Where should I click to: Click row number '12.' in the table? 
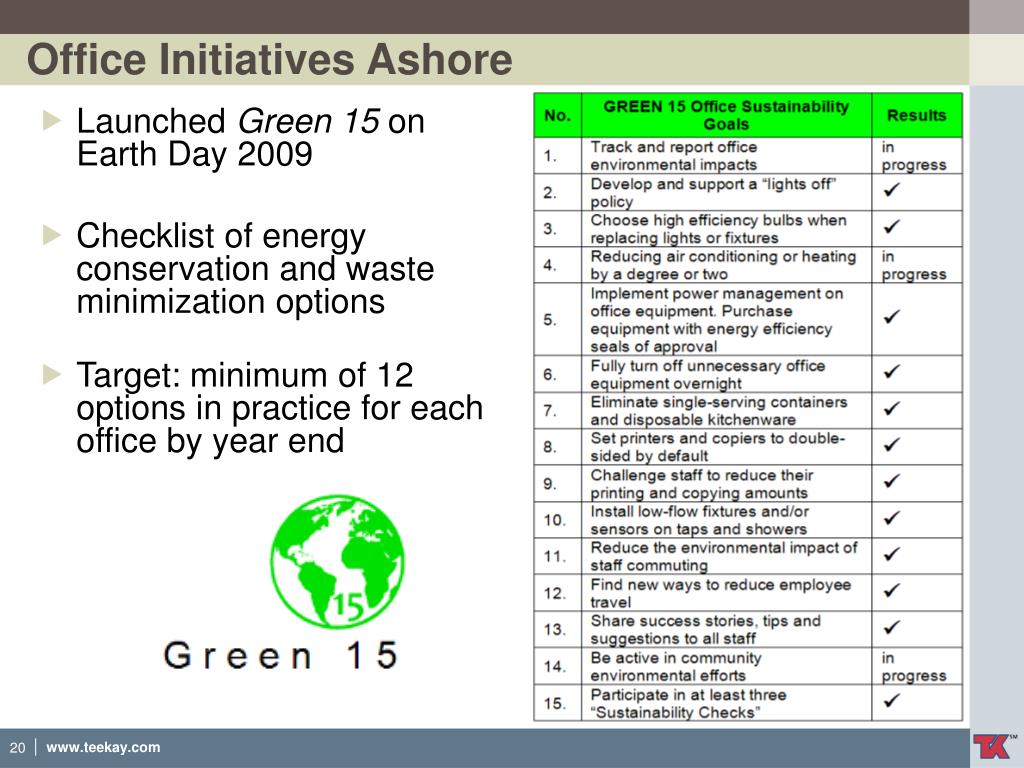tap(554, 593)
